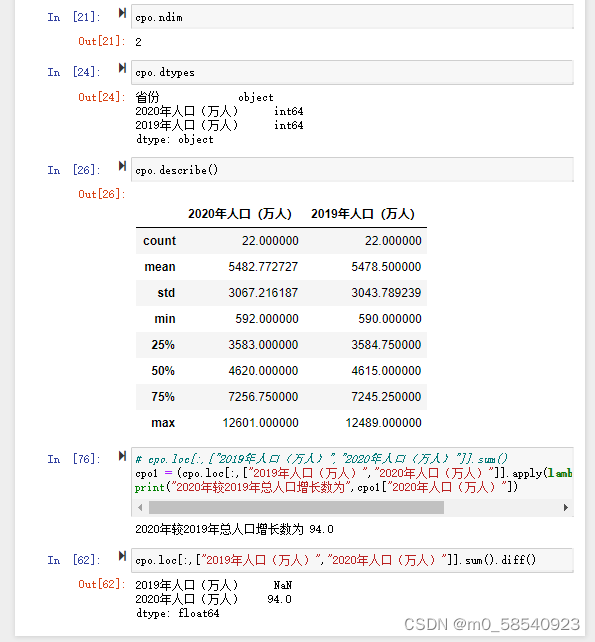Run the cell In [76] with print statement
The width and height of the screenshot is (595, 642).
tap(122, 456)
